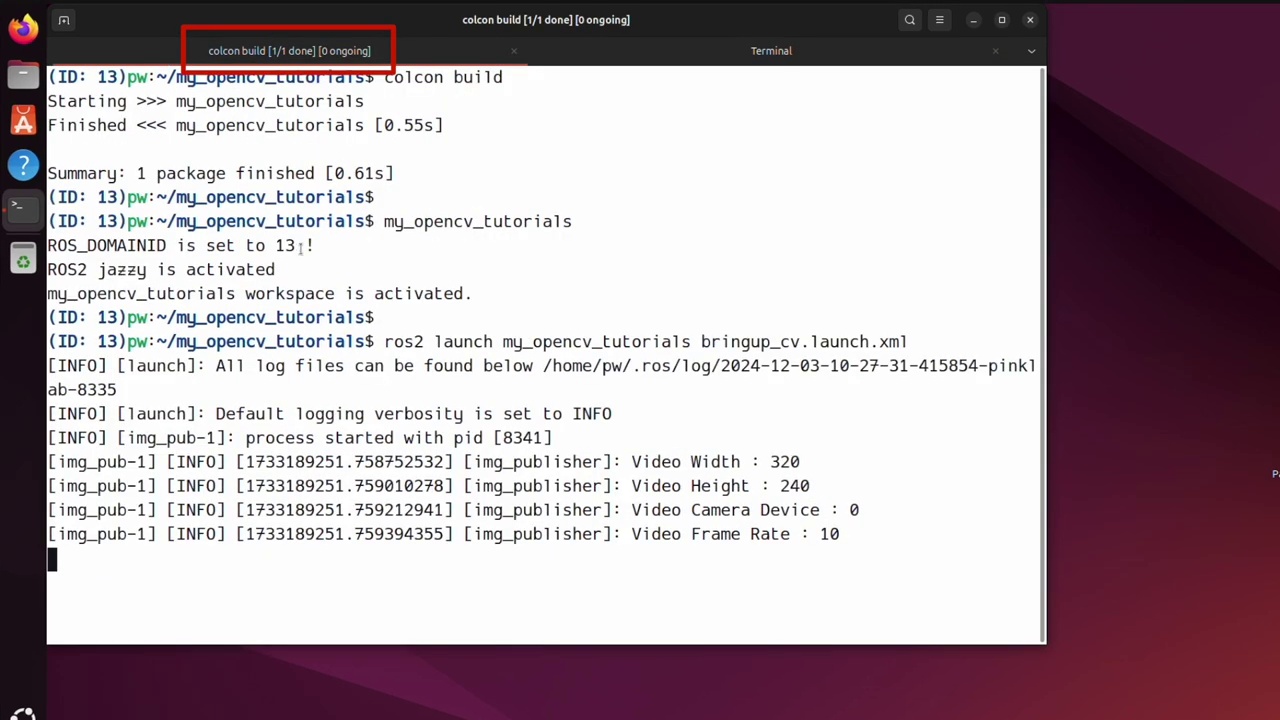Open the terminal search icon

point(910,20)
